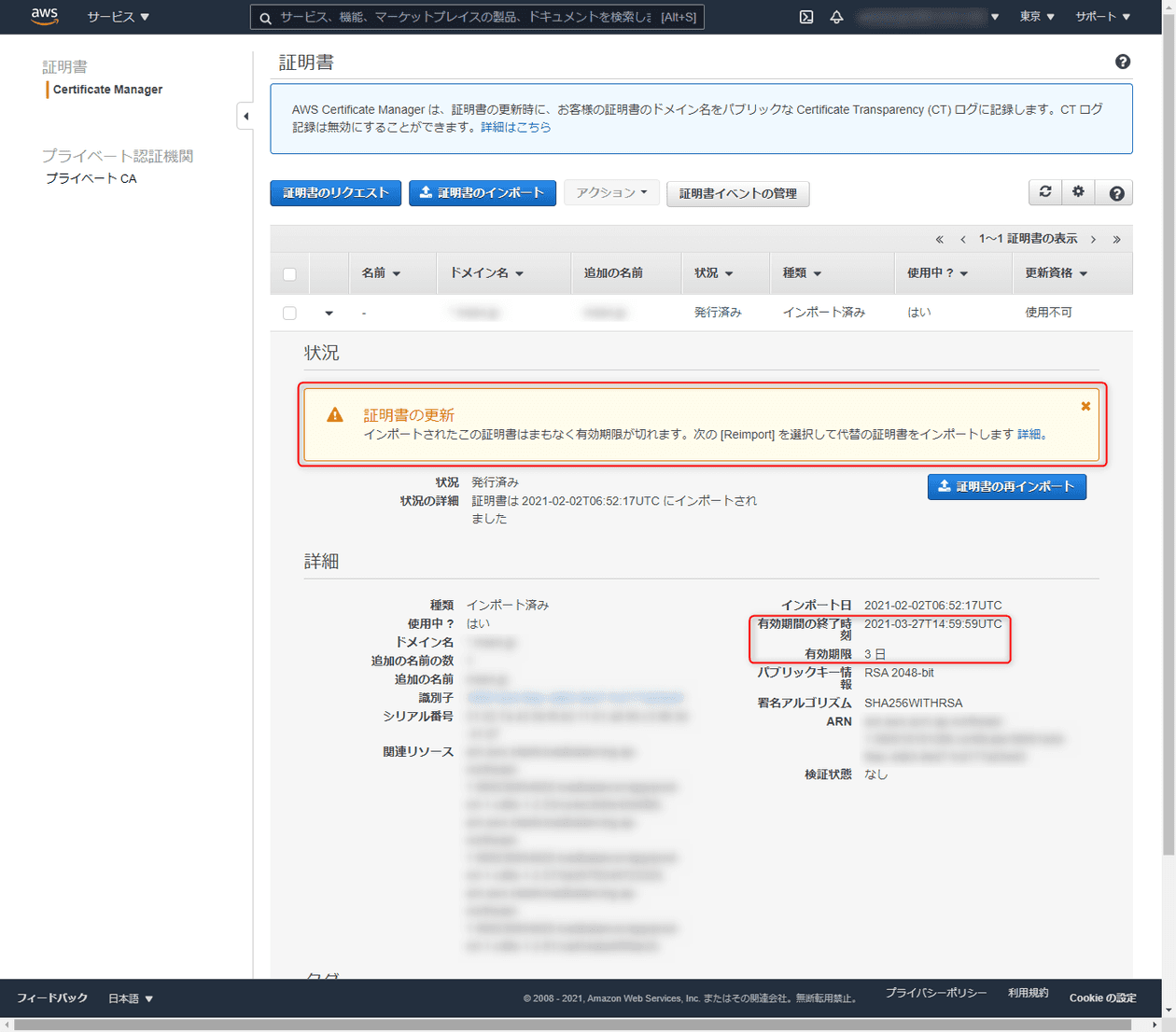Image resolution: width=1176 pixels, height=1032 pixels.
Task: Dismiss the 証明書の更新 warning alert
Action: pos(1085,406)
